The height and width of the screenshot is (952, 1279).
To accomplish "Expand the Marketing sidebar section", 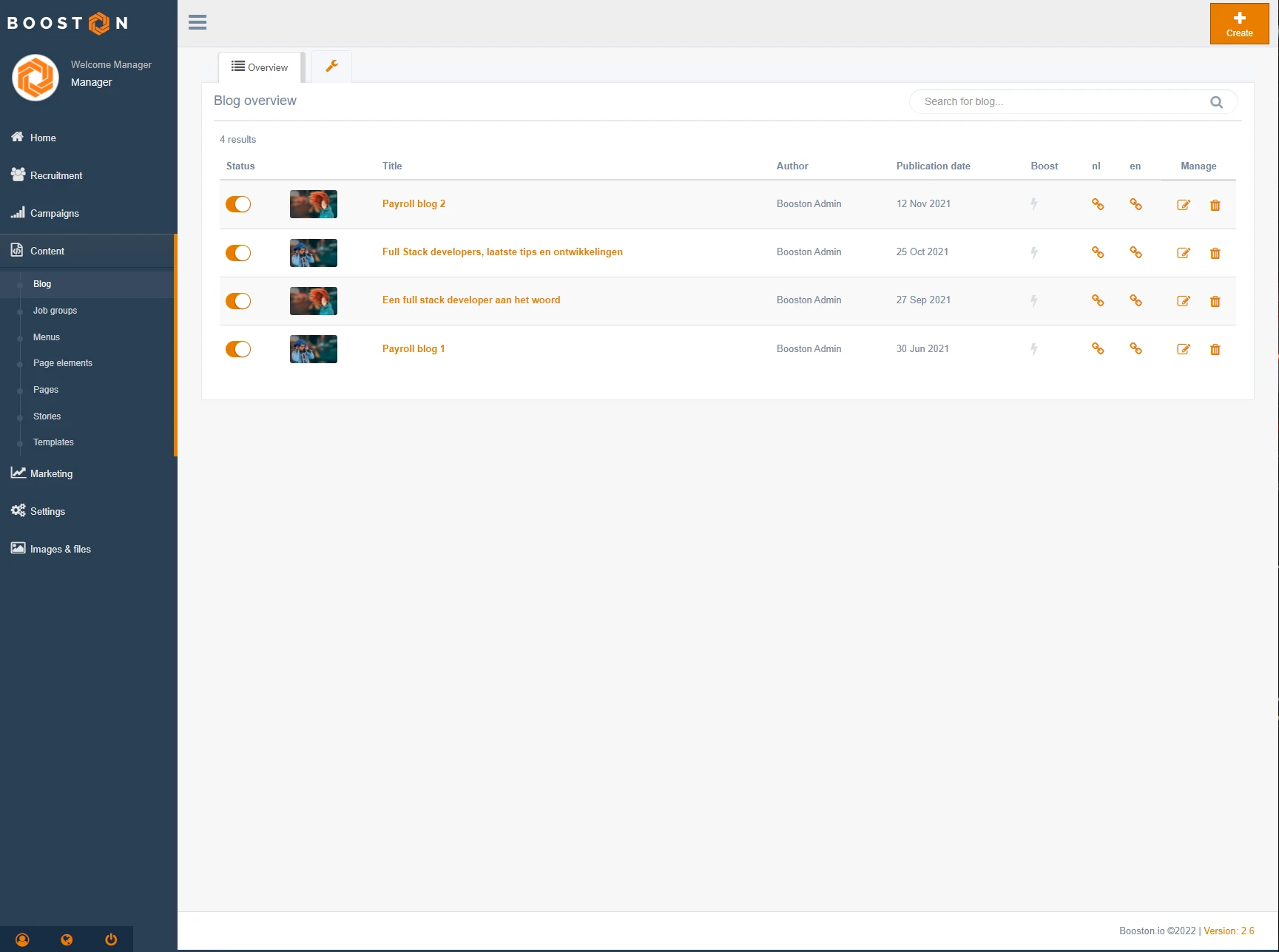I will click(x=51, y=473).
